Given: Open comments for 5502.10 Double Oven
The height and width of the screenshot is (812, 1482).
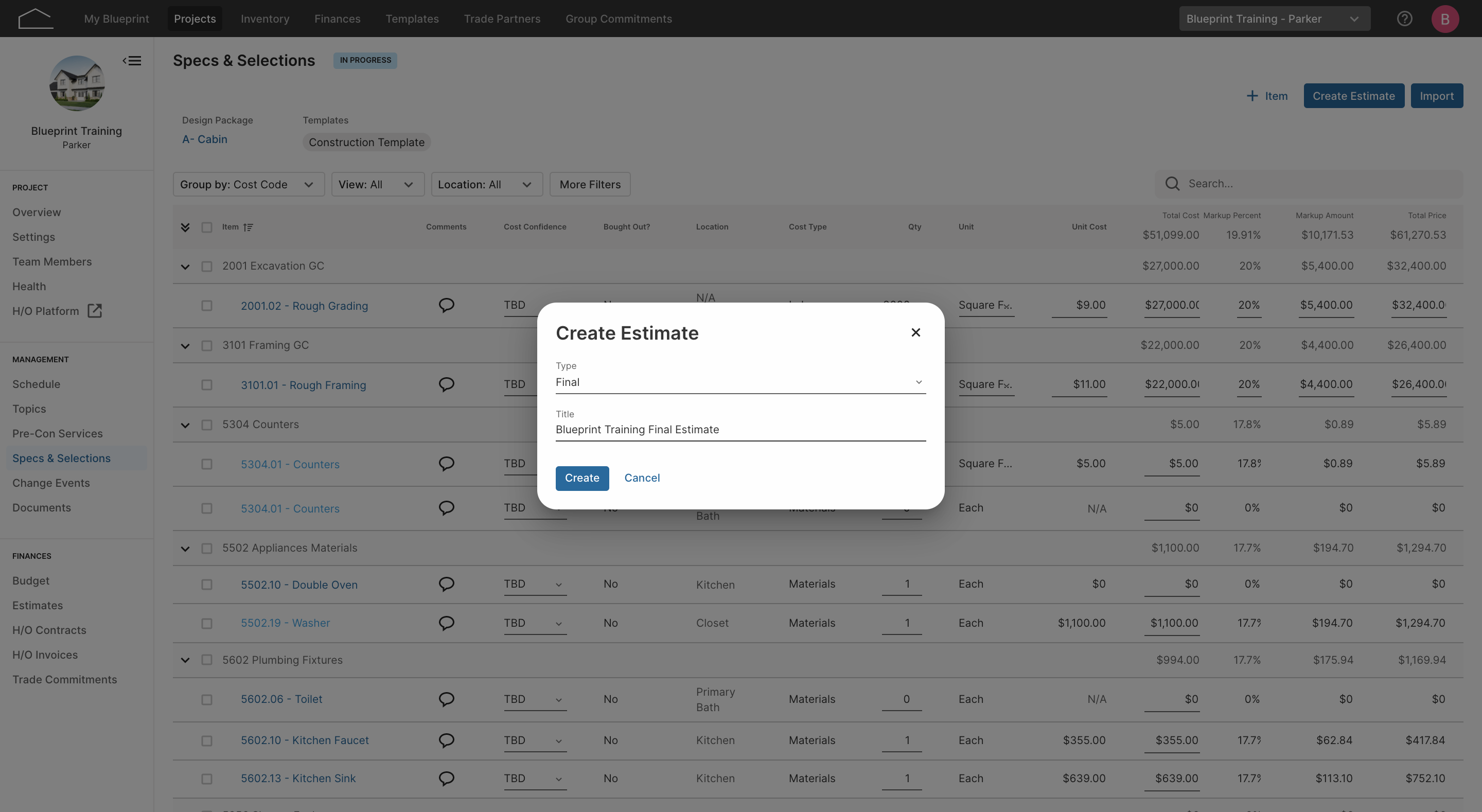Looking at the screenshot, I should tap(447, 584).
